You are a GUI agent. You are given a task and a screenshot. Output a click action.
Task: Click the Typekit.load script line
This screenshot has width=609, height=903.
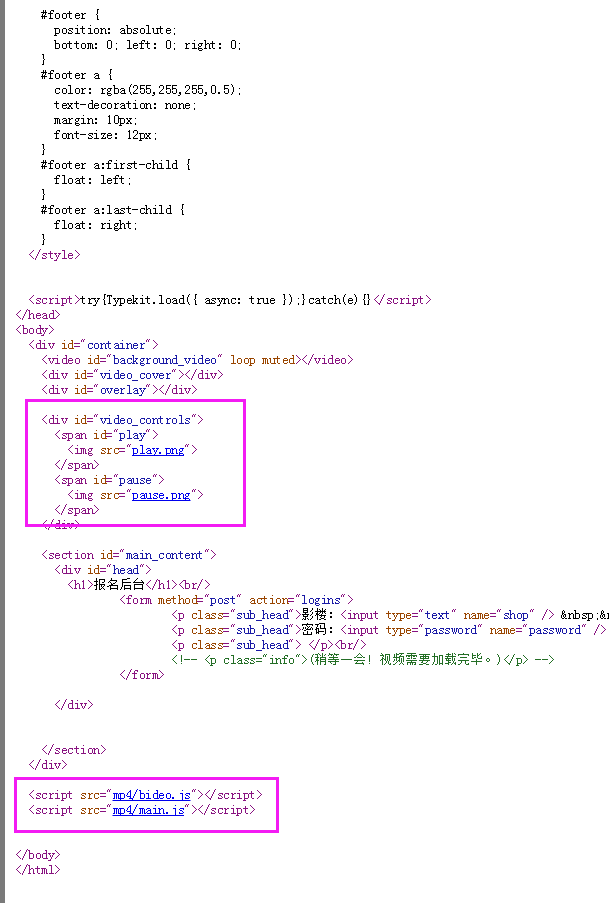point(230,299)
